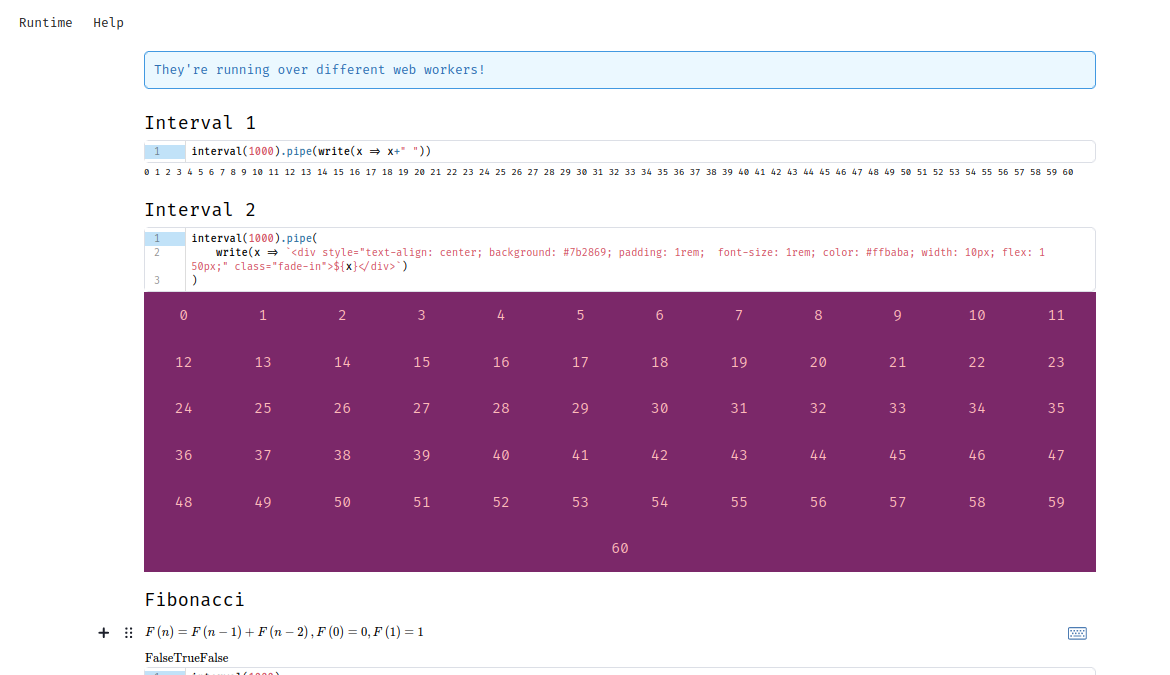Select tile 8 in the purple grid

click(x=818, y=315)
